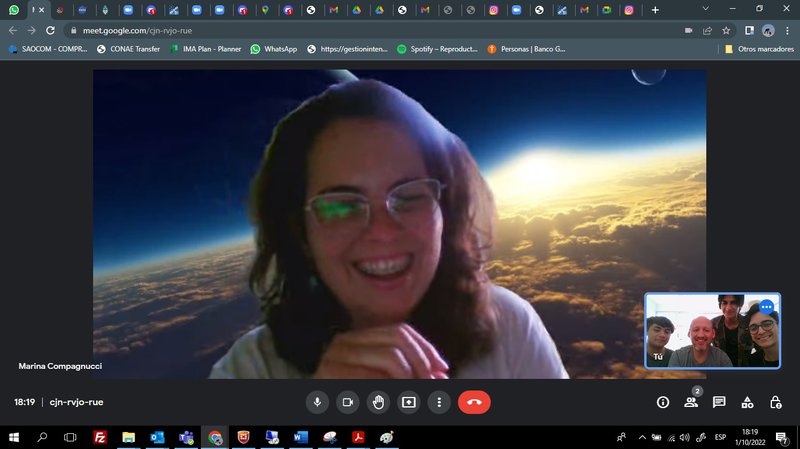This screenshot has width=800, height=449.
Task: Switch to the Google Maps tab
Action: click(265, 10)
